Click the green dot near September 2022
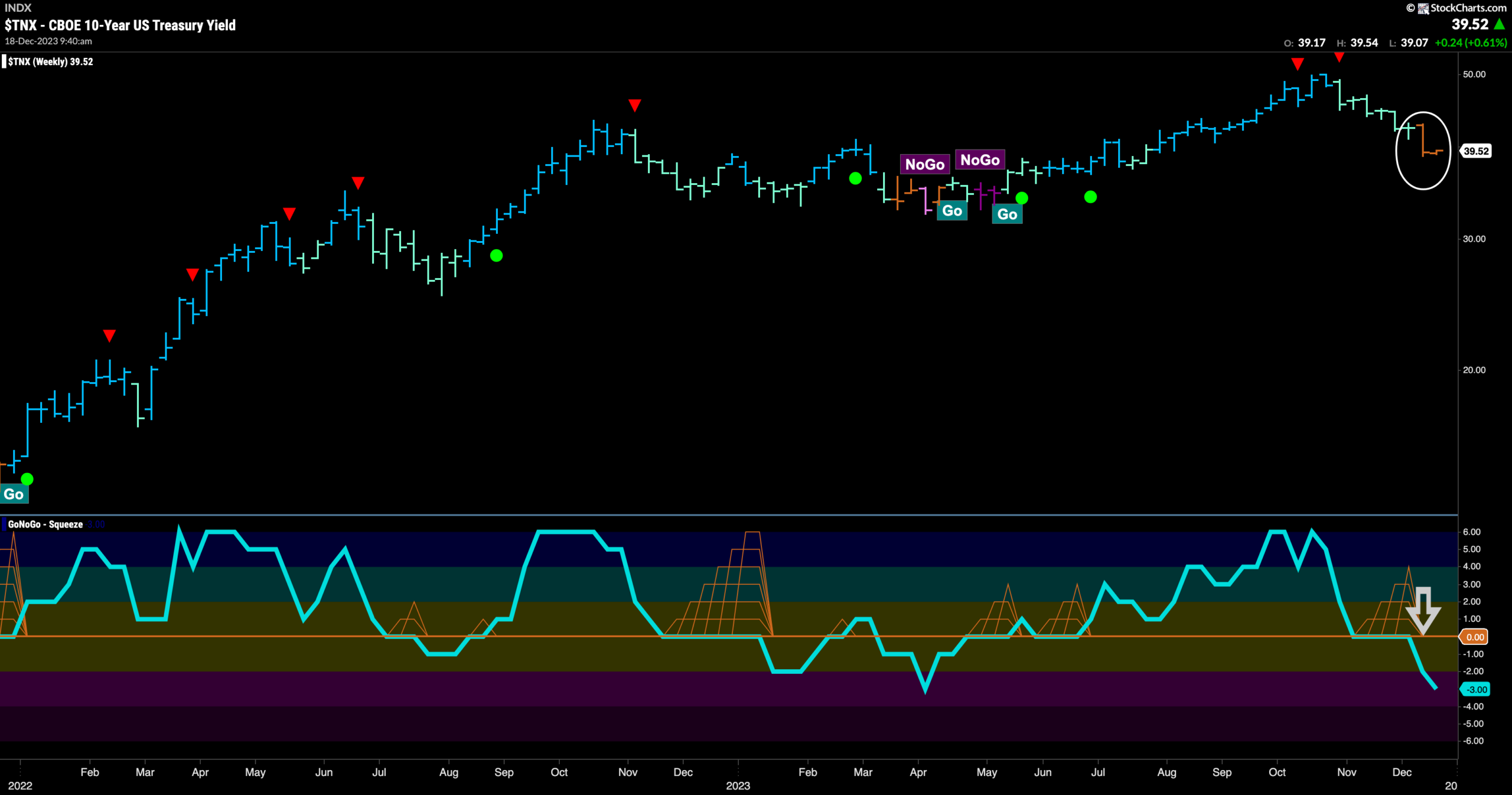 tap(497, 256)
